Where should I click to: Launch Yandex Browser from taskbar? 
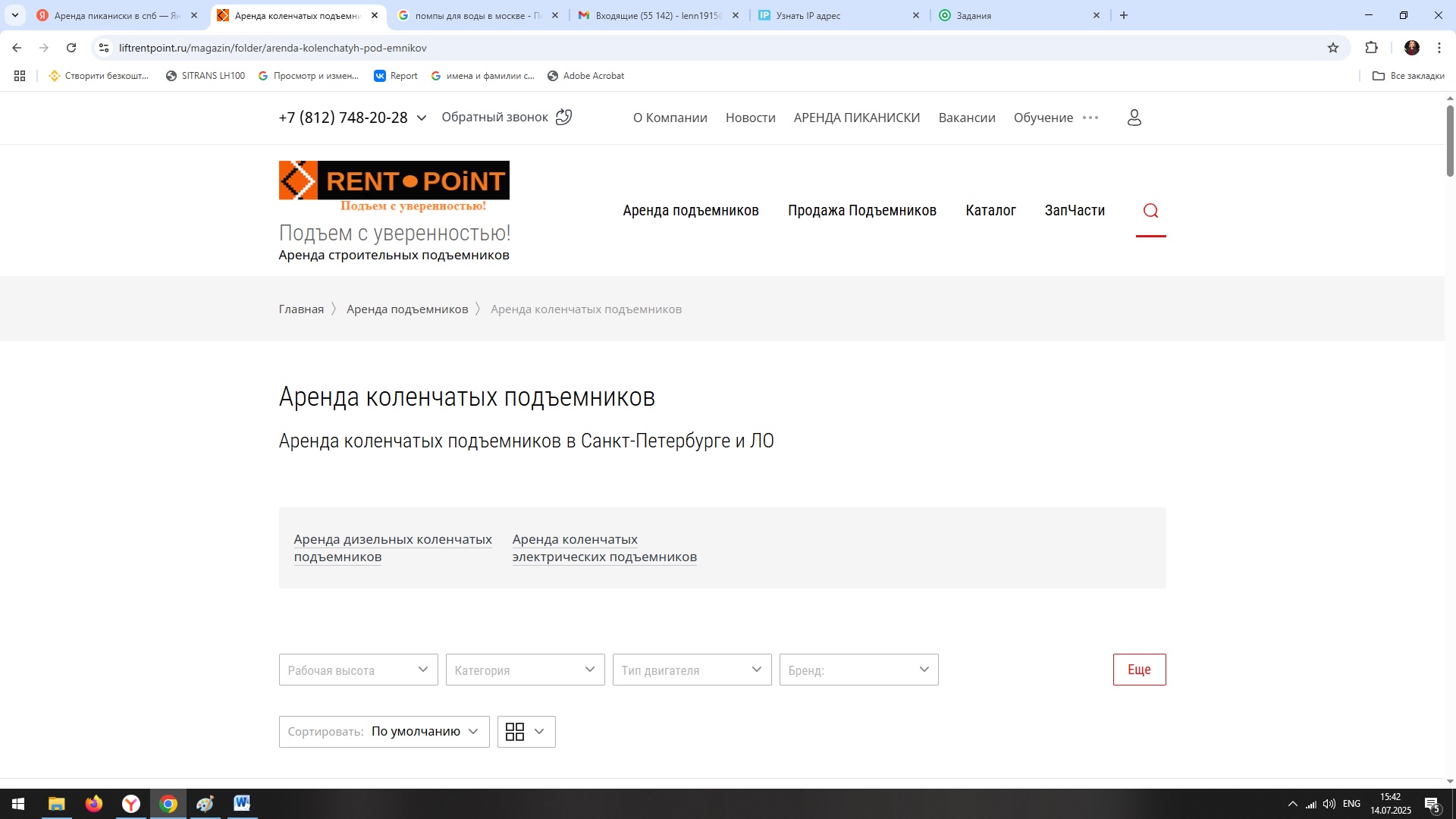pos(131,804)
